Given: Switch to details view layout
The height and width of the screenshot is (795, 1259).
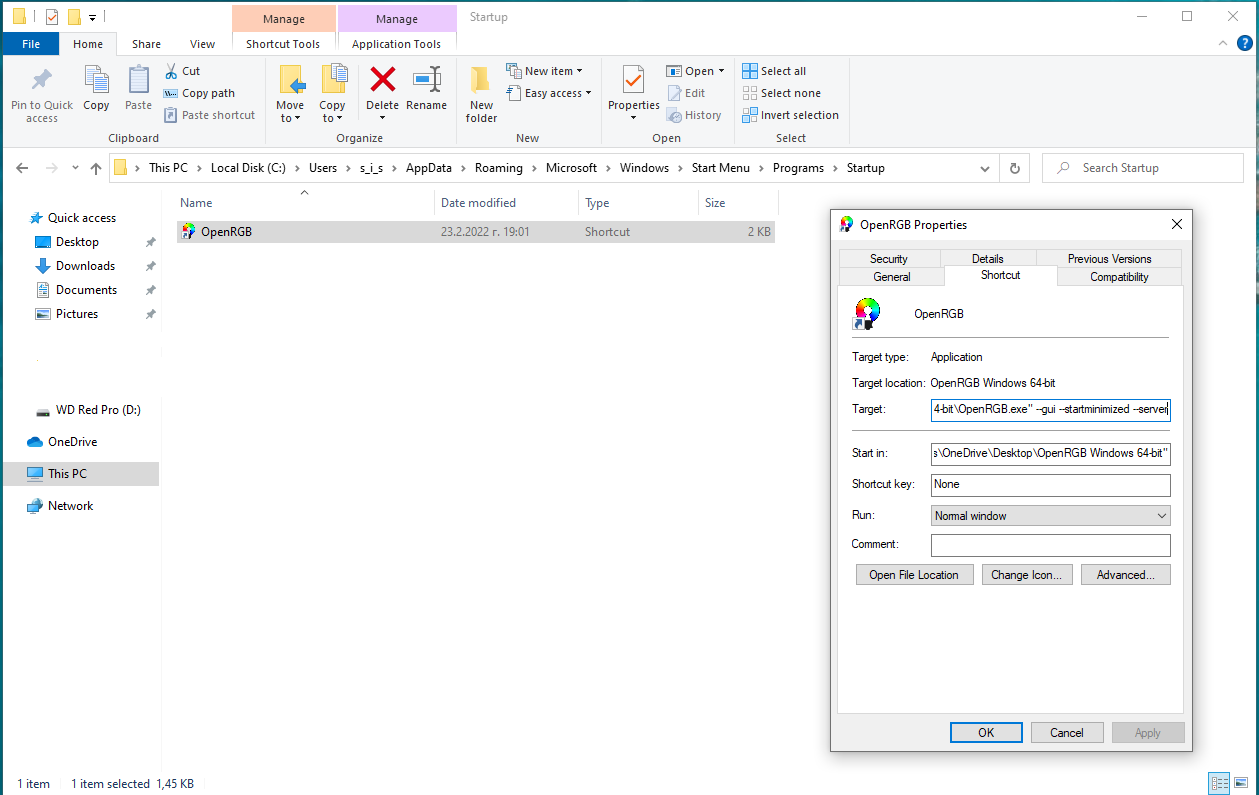Looking at the screenshot, I should coord(1219,783).
